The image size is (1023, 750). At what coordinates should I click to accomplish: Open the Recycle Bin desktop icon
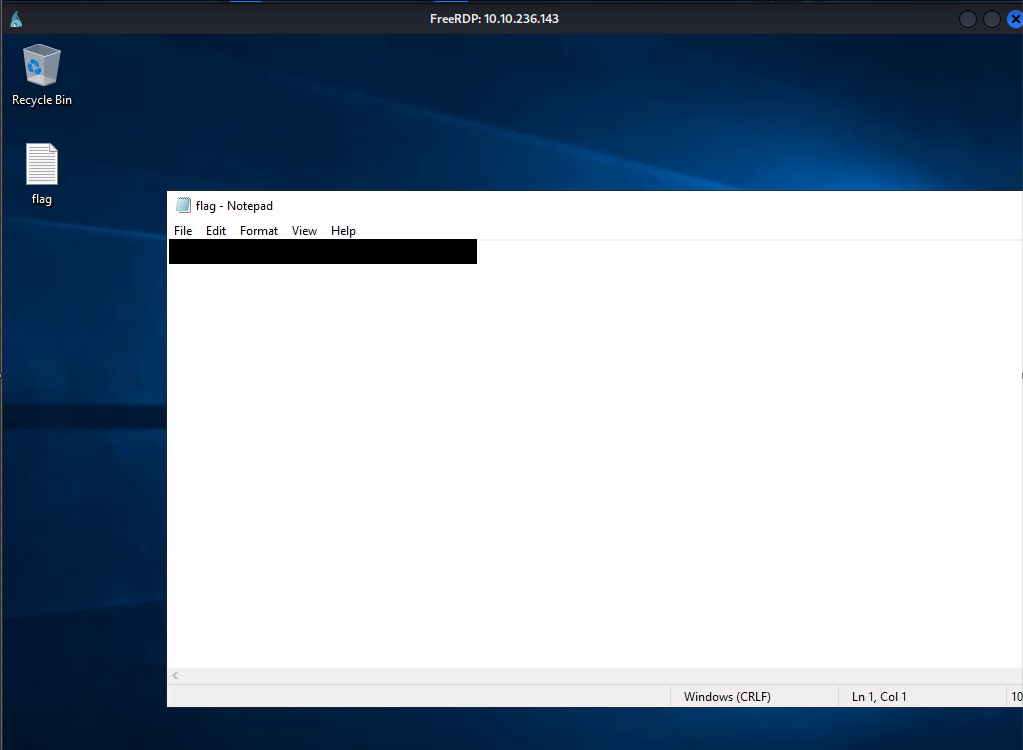pyautogui.click(x=41, y=67)
